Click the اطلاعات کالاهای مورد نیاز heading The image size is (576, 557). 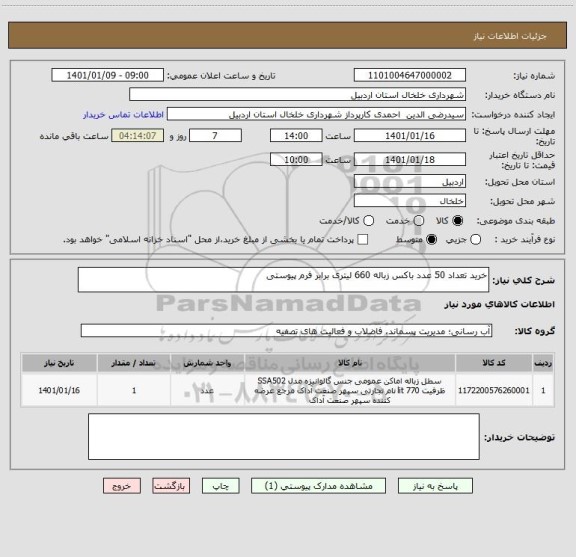[x=500, y=304]
